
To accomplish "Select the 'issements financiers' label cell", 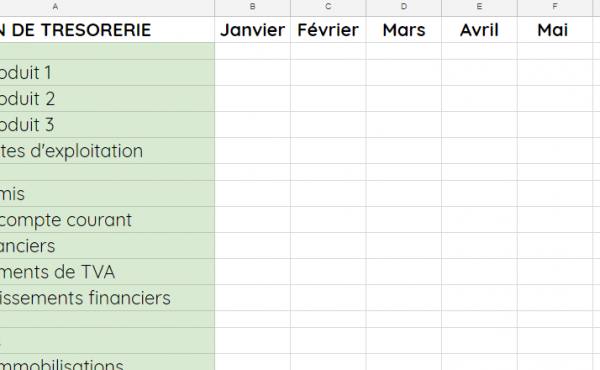I will click(x=107, y=298).
